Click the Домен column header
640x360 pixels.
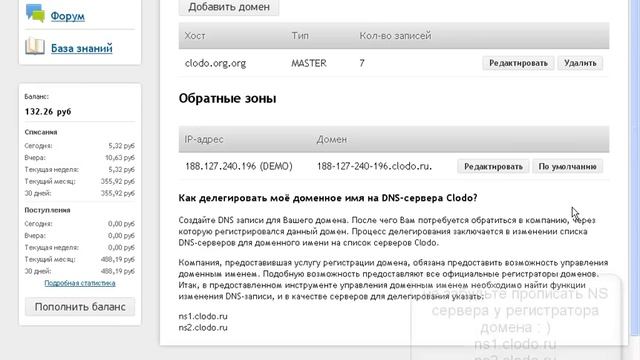coord(332,140)
